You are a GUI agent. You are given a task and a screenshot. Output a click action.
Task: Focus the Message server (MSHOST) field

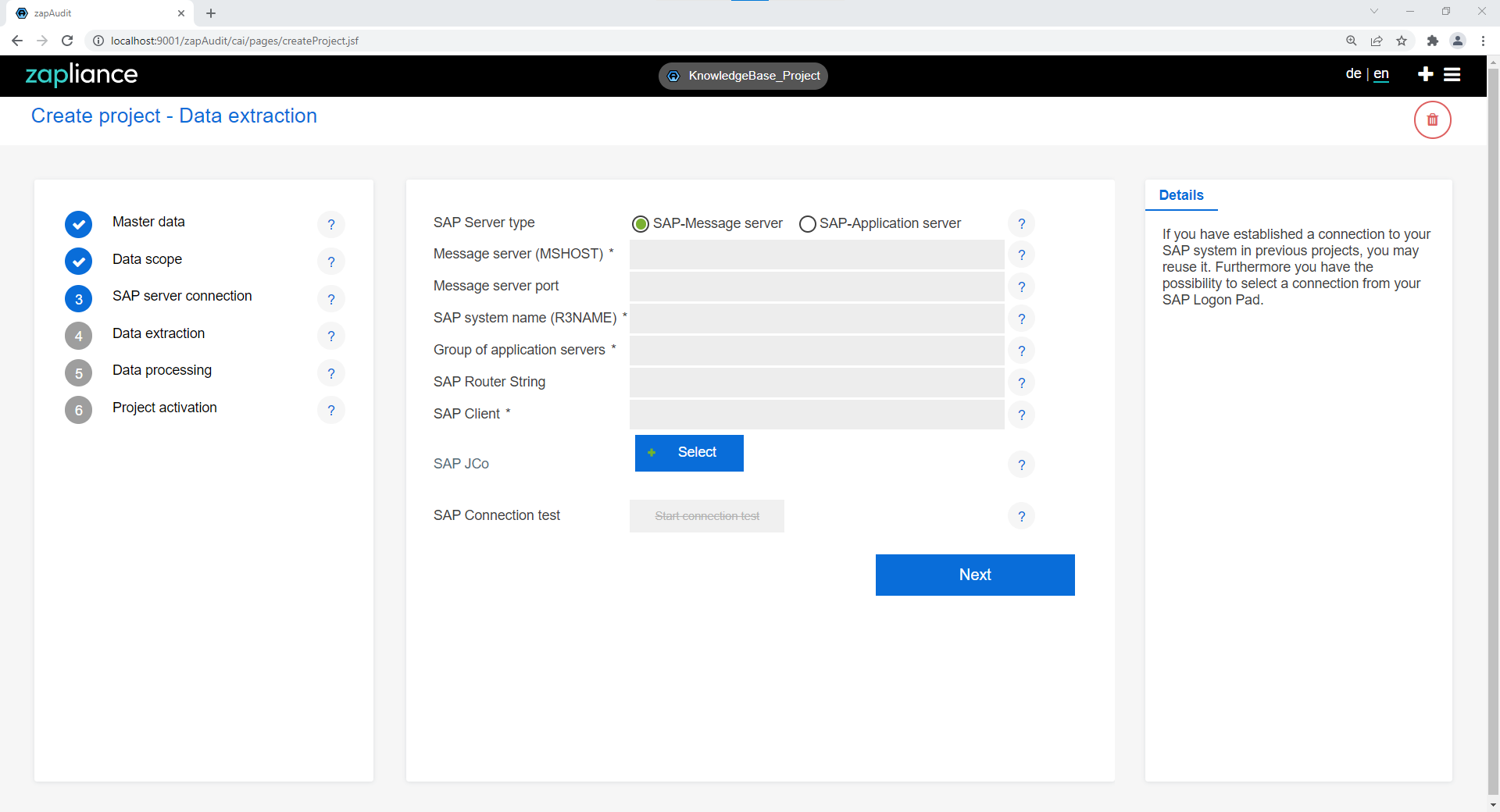click(816, 255)
